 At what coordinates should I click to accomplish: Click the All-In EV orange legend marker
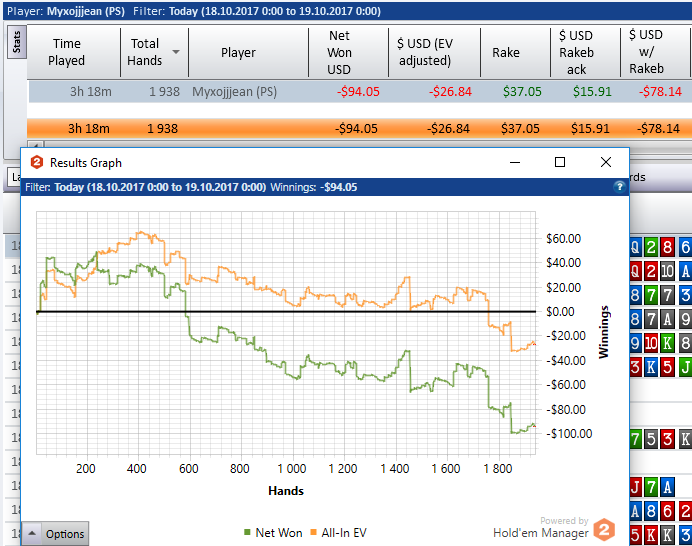313,532
